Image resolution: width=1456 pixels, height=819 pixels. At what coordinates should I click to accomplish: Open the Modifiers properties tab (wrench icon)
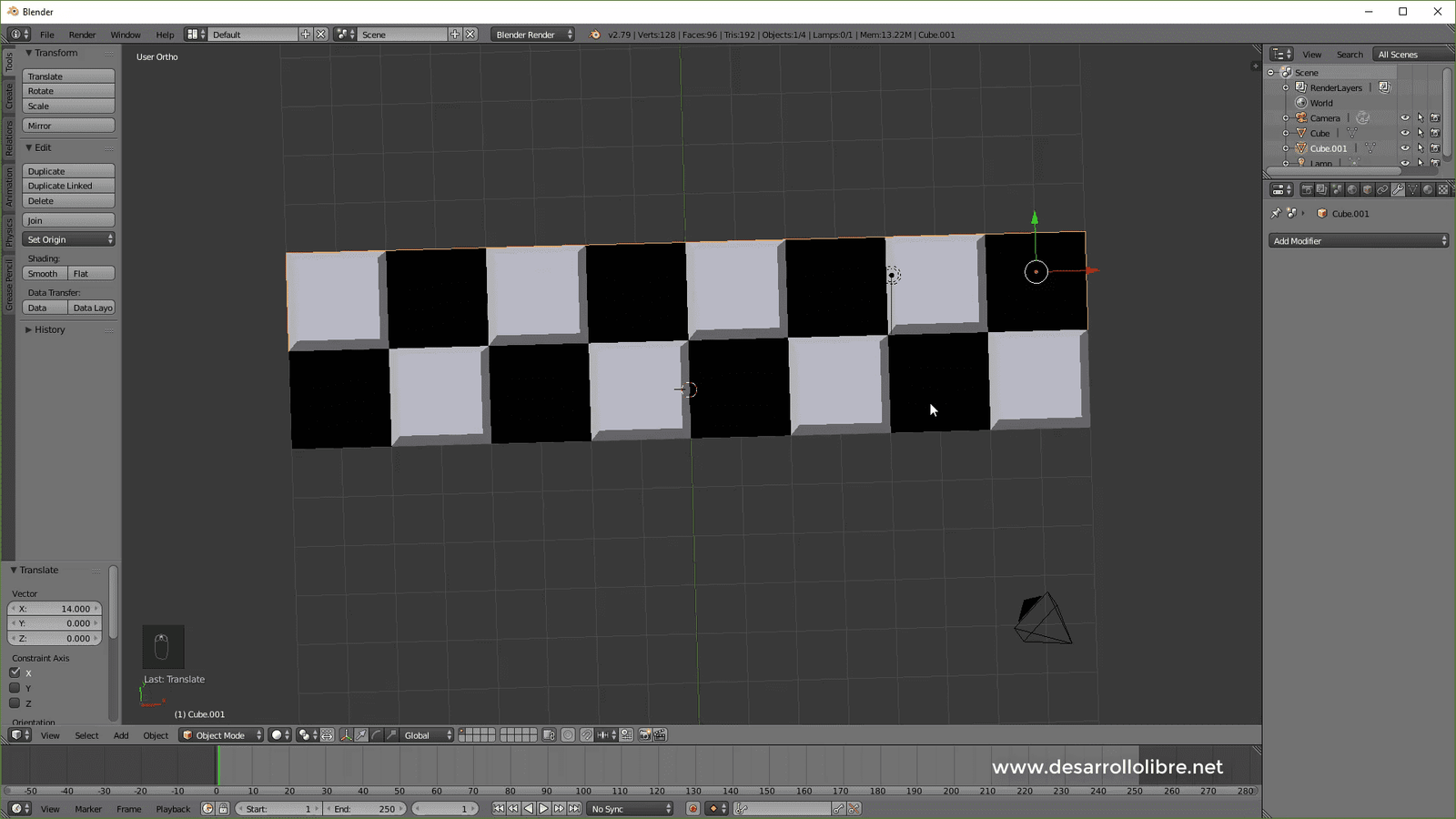(x=1398, y=189)
